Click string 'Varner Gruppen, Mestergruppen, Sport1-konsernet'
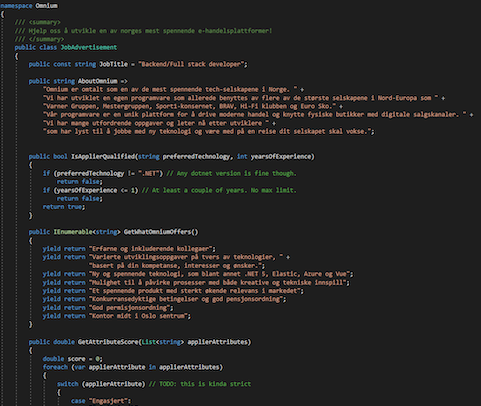The height and width of the screenshot is (406, 481). 191,106
